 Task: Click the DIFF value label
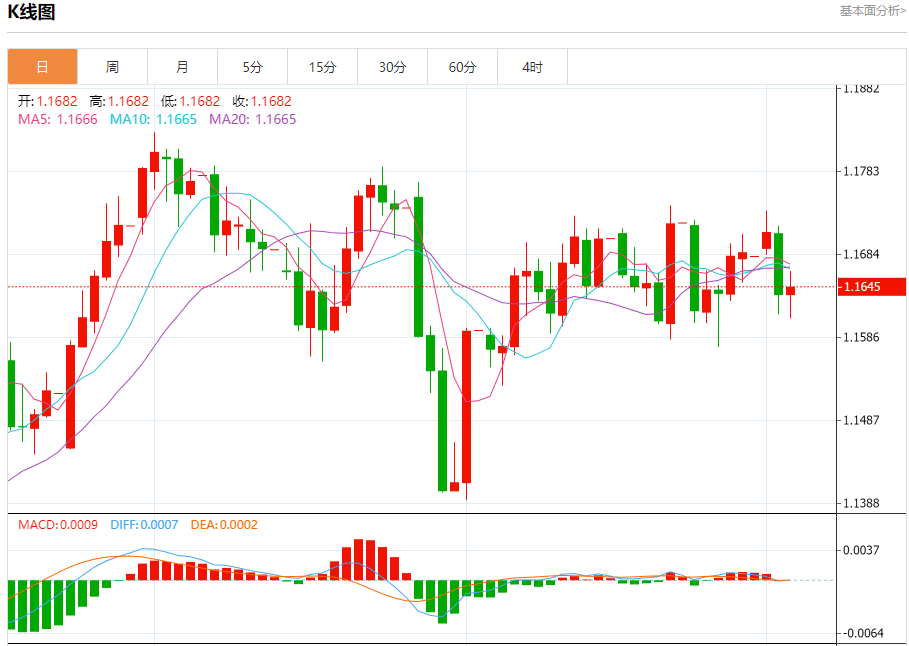(144, 525)
